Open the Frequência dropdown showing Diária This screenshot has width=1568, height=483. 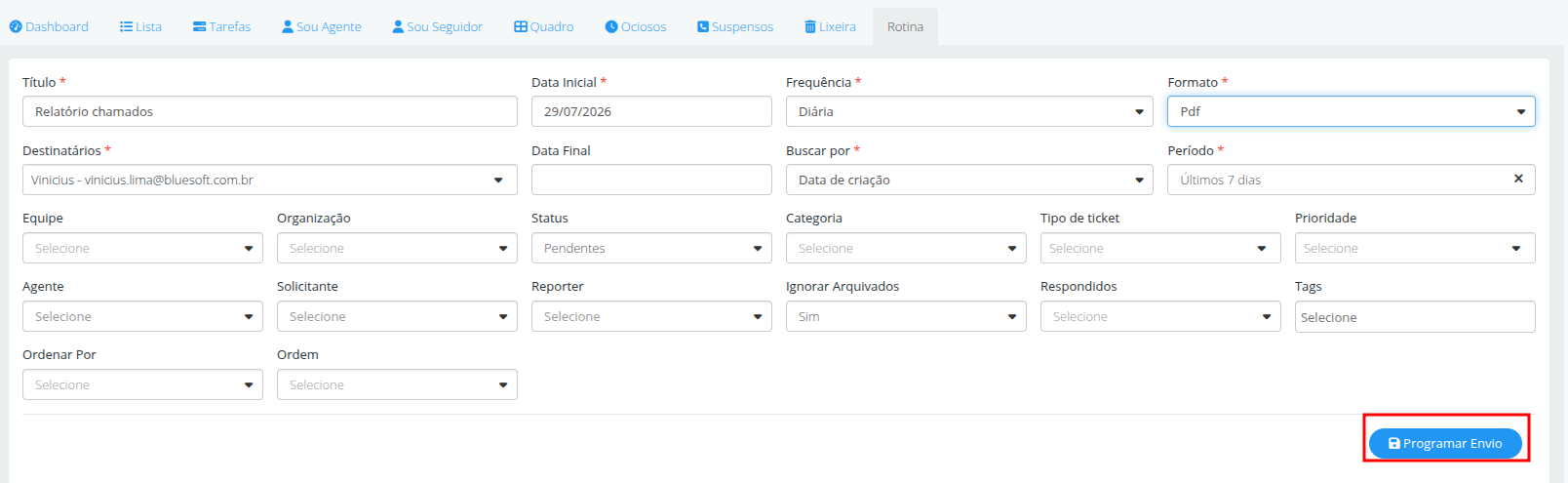tap(969, 111)
